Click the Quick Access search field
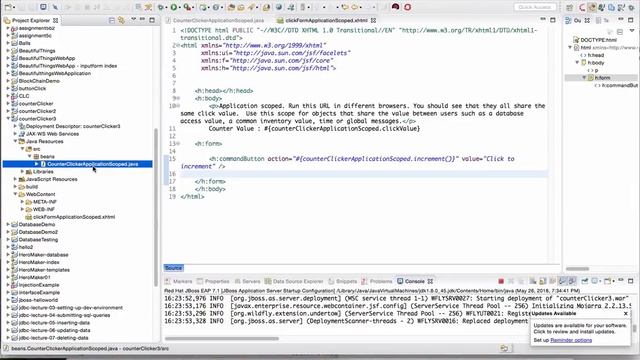640x360 pixels. (x=535, y=7)
